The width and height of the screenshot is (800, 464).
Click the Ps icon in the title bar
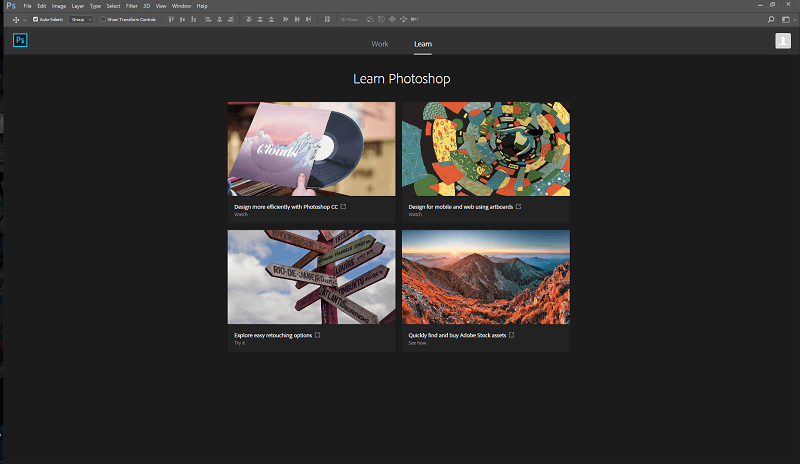tap(11, 6)
